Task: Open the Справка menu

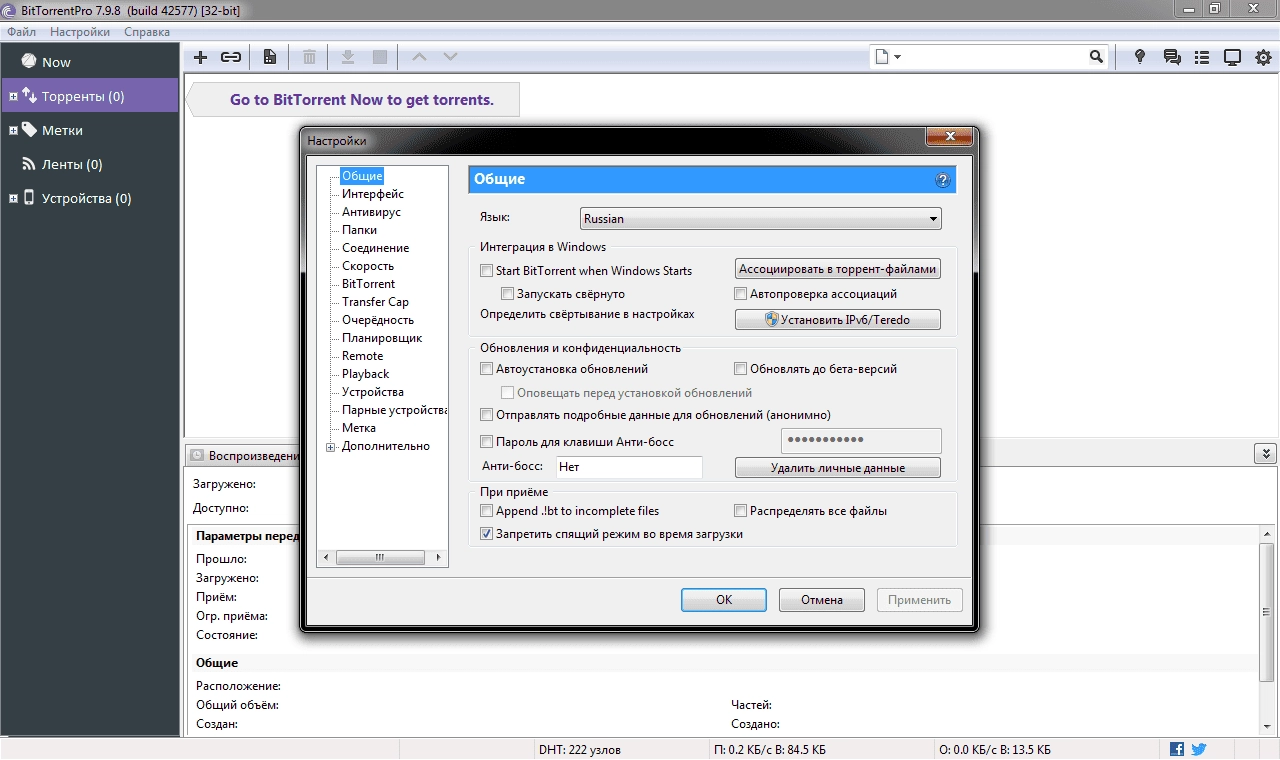Action: coord(147,32)
